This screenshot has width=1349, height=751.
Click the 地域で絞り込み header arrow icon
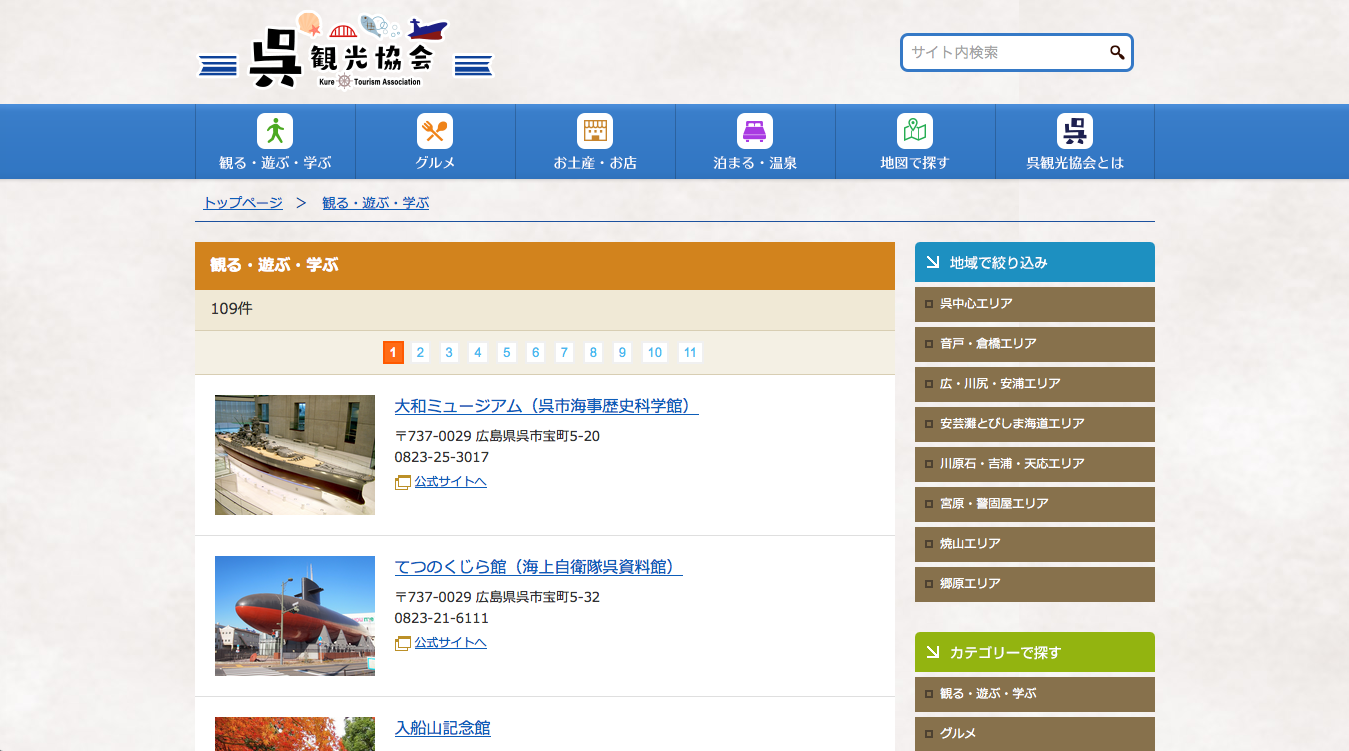tap(932, 262)
